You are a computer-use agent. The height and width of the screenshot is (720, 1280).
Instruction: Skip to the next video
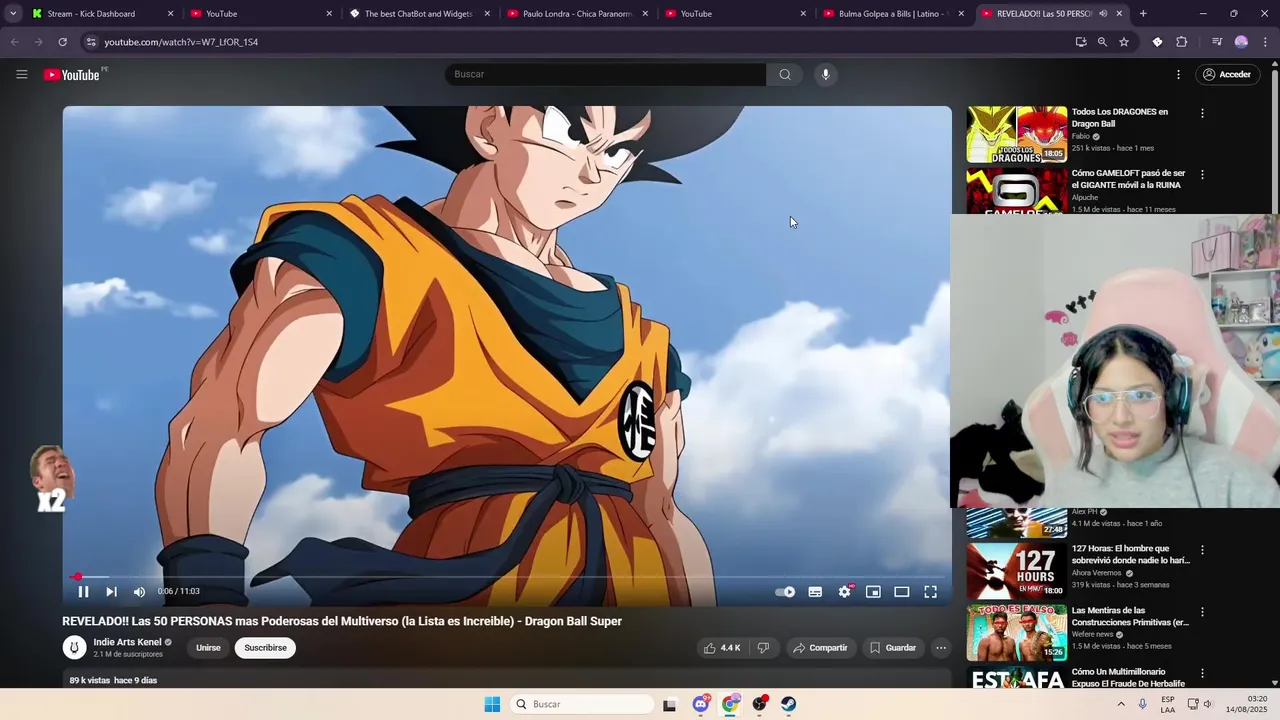tap(111, 592)
